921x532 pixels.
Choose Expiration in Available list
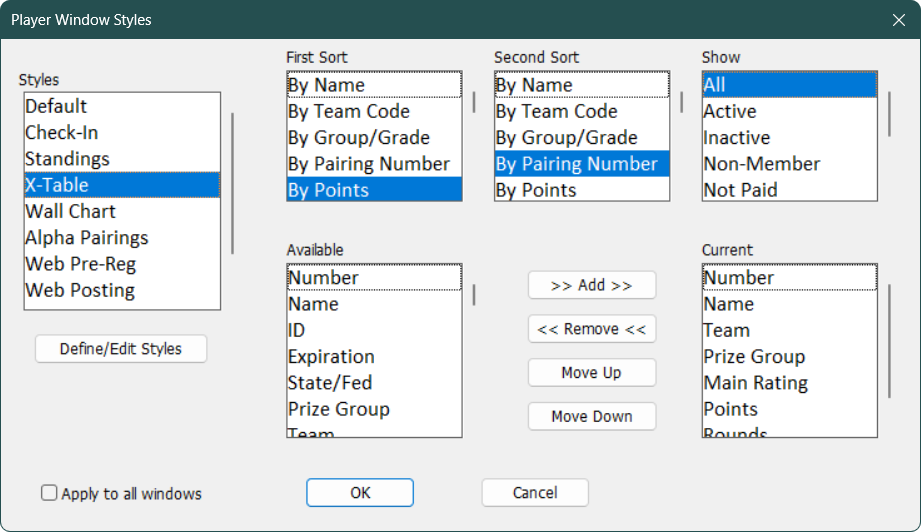coord(331,357)
